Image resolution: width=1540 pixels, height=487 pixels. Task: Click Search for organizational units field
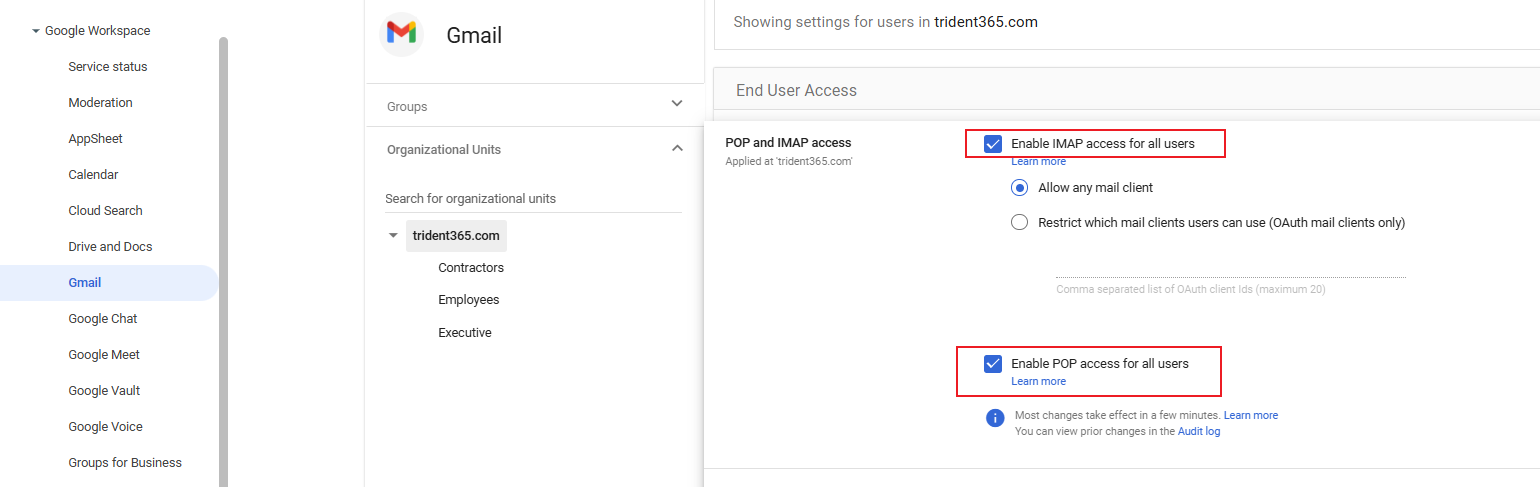(533, 199)
